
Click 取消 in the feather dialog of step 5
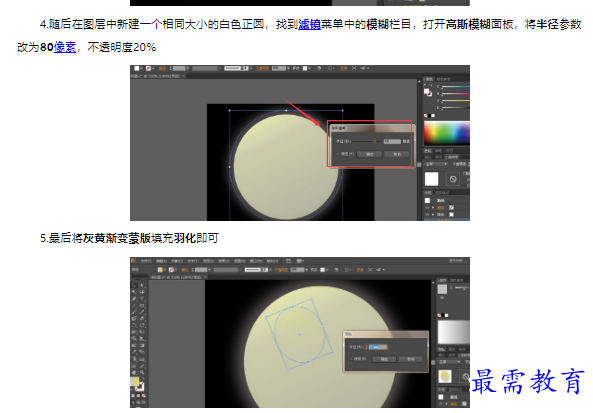coord(410,359)
